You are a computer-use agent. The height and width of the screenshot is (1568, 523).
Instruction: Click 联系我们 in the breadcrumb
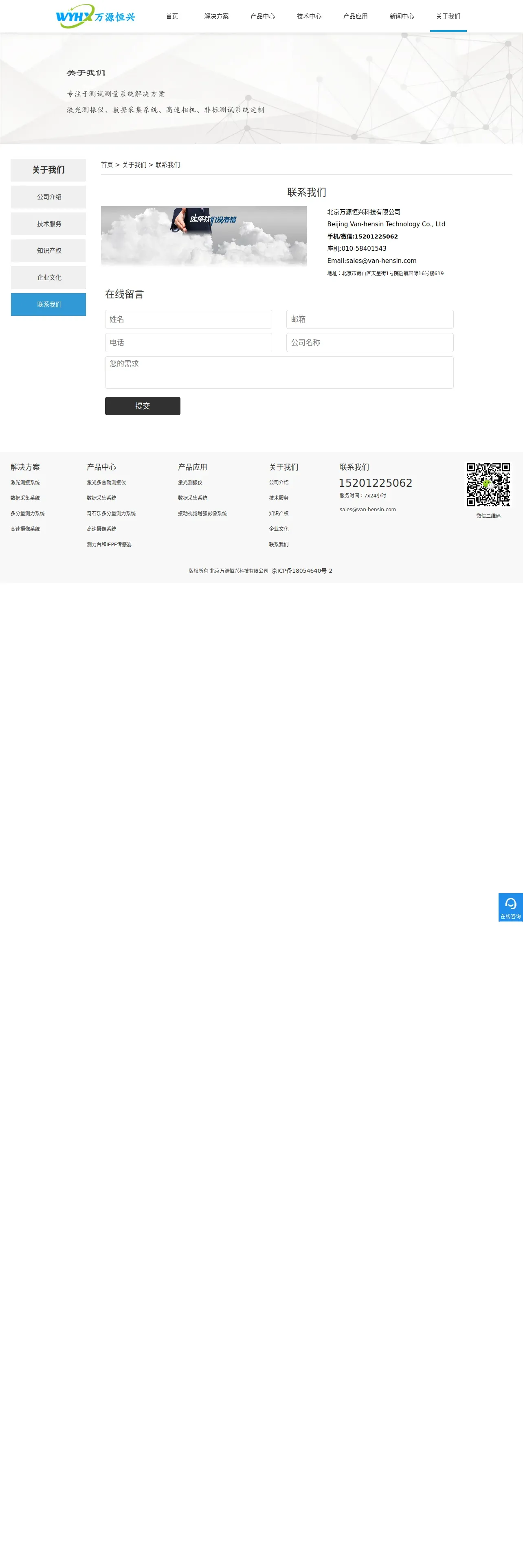click(x=167, y=165)
